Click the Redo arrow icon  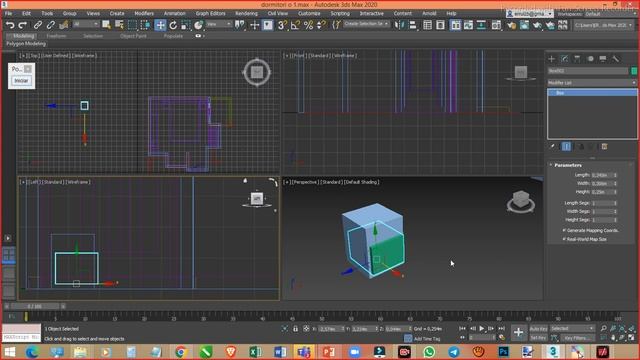click(x=23, y=25)
